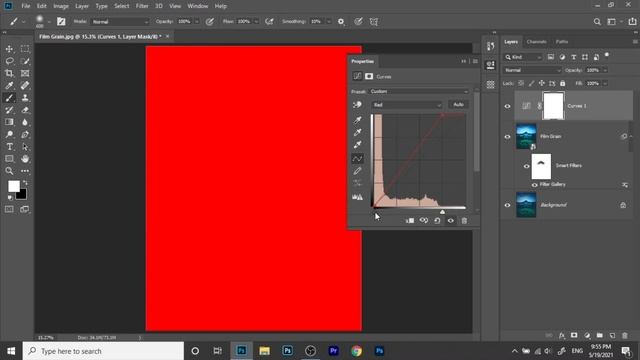Viewport: 640px width, 360px height.
Task: Open the Curves Preset dropdown
Action: [419, 91]
